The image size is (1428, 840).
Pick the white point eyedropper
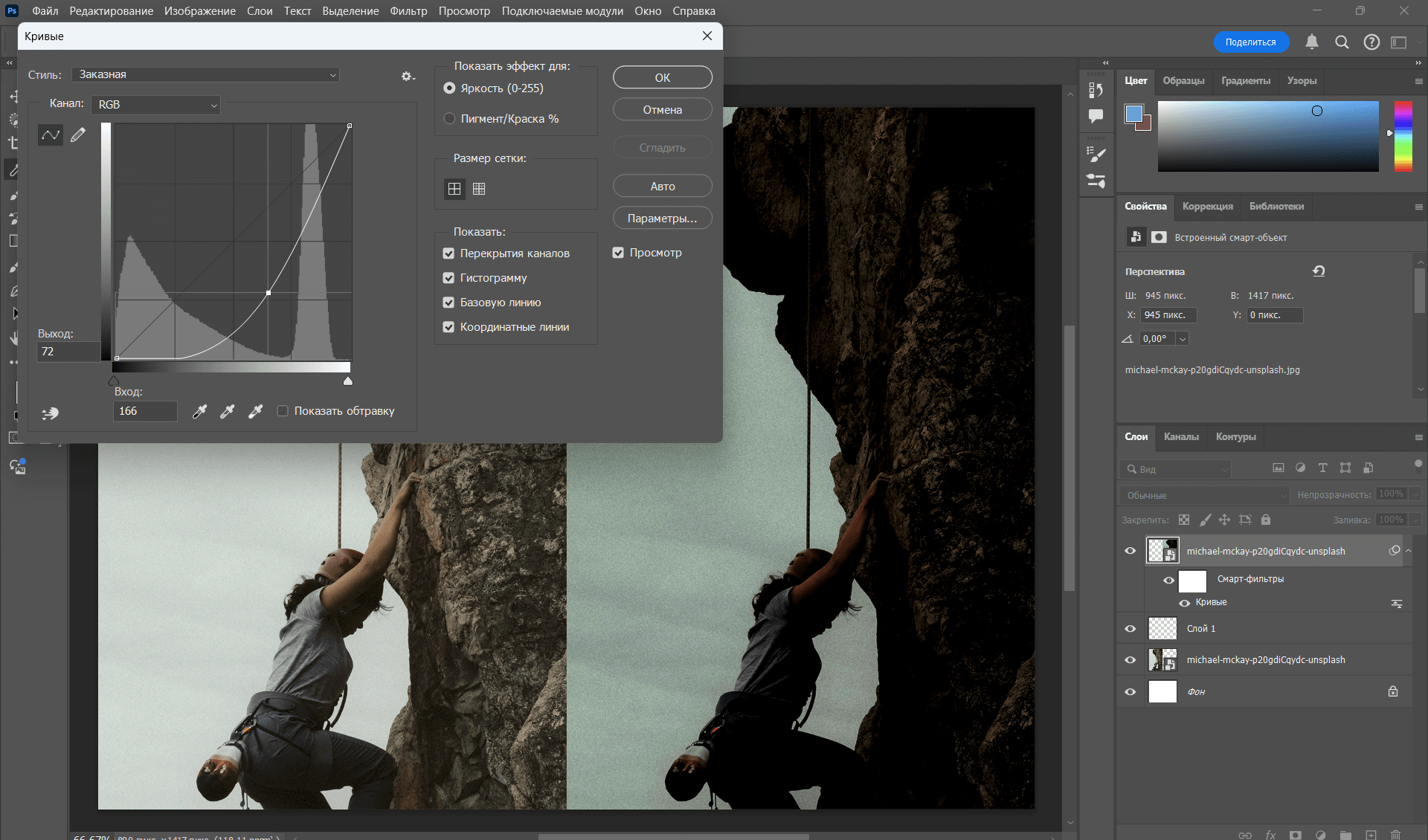pyautogui.click(x=255, y=411)
